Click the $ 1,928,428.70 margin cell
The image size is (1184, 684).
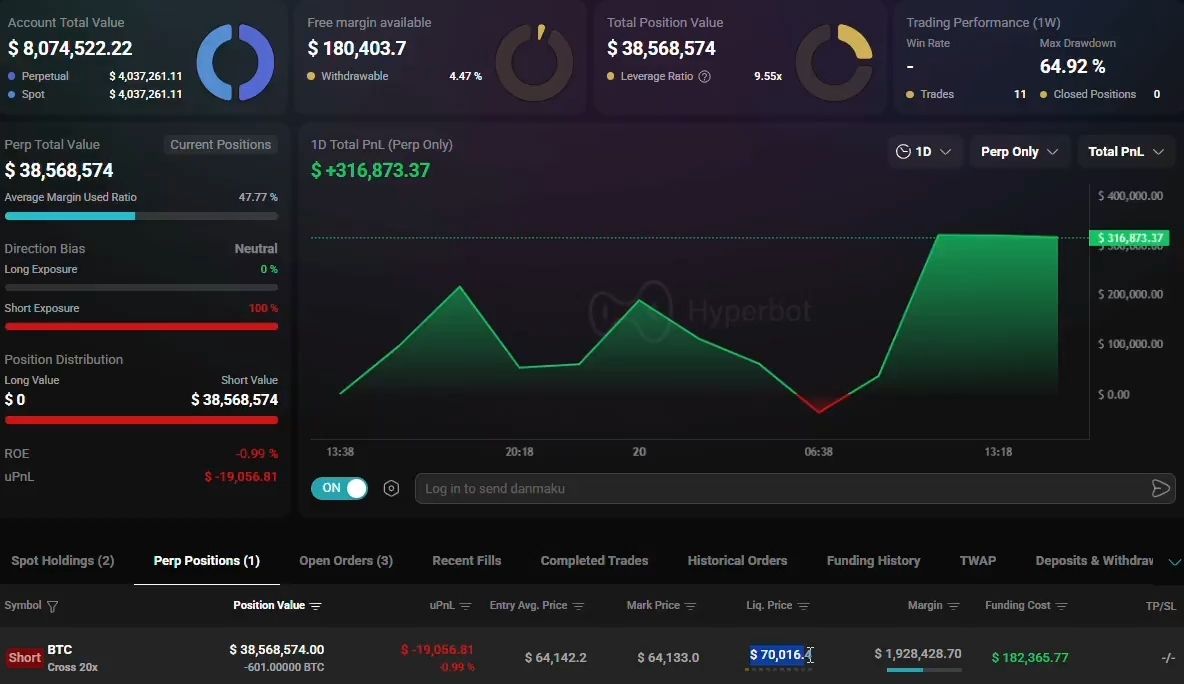[917, 654]
